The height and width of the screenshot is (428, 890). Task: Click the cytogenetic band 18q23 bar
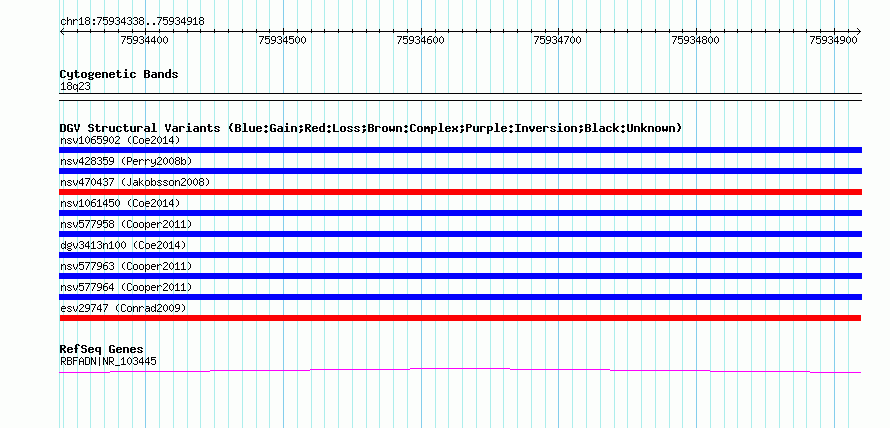(460, 97)
